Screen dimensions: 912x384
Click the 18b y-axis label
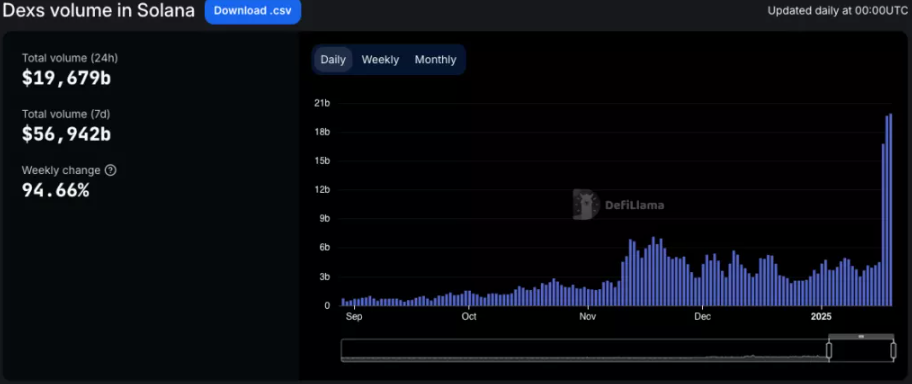click(322, 132)
